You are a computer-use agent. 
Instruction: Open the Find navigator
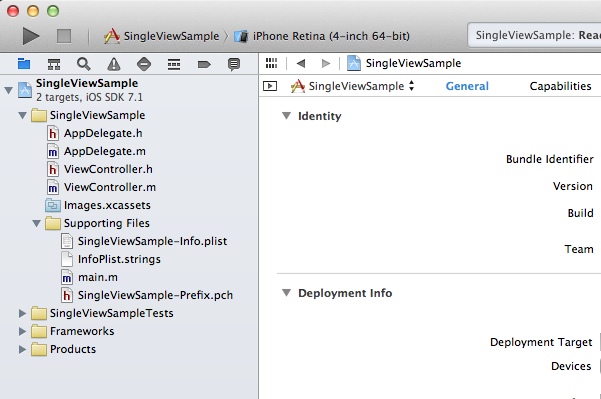point(84,64)
